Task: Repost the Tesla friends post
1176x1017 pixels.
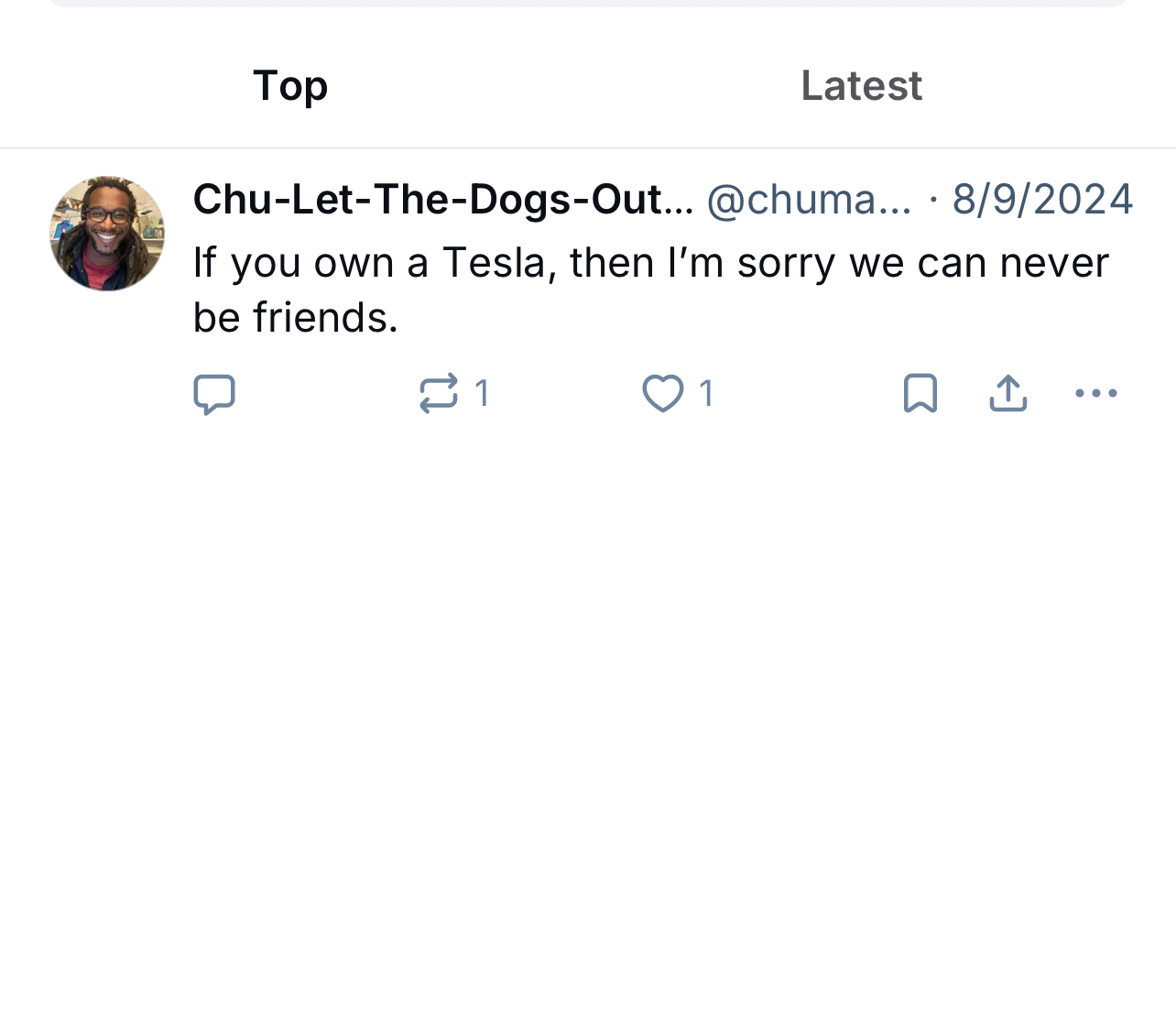Action: [438, 394]
